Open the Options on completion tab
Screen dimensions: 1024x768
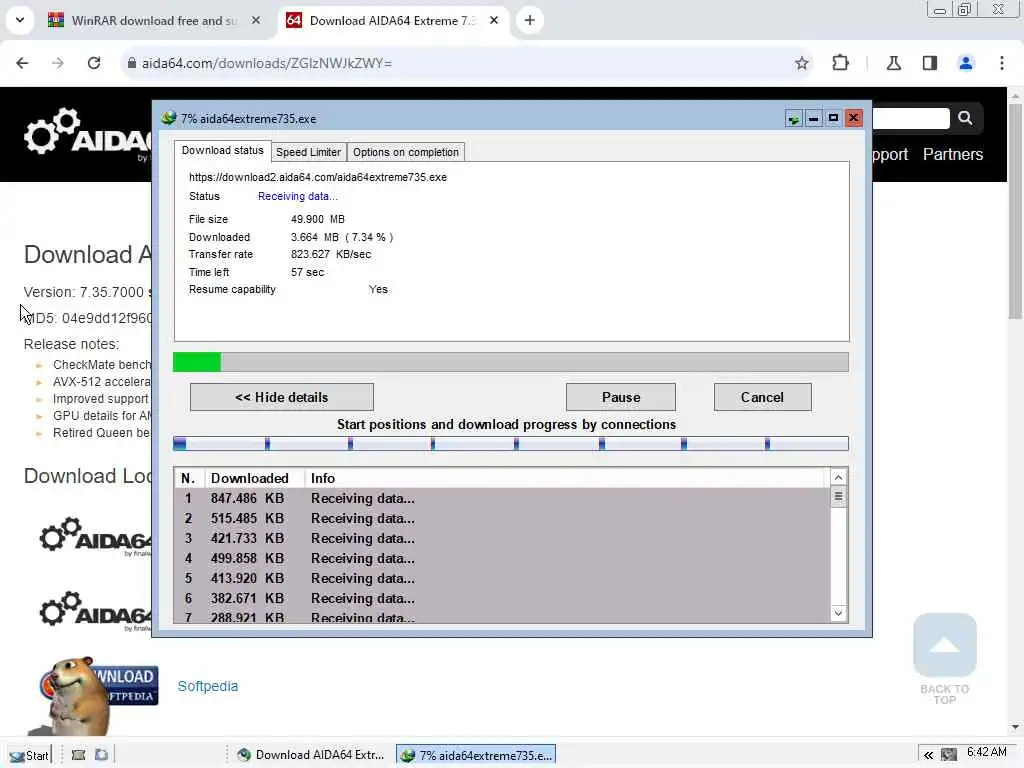(x=406, y=152)
